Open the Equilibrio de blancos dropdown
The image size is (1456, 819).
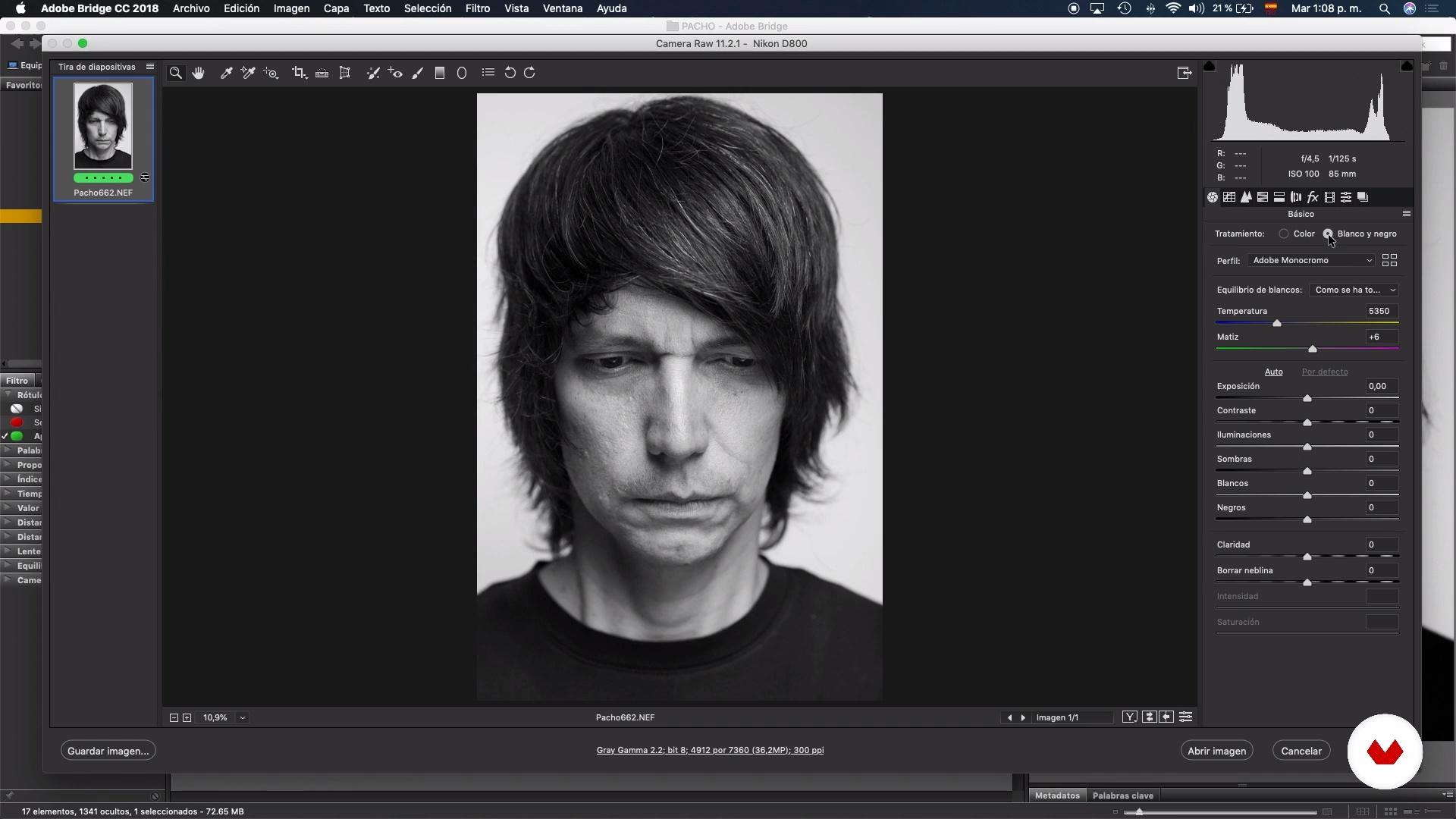(1354, 290)
